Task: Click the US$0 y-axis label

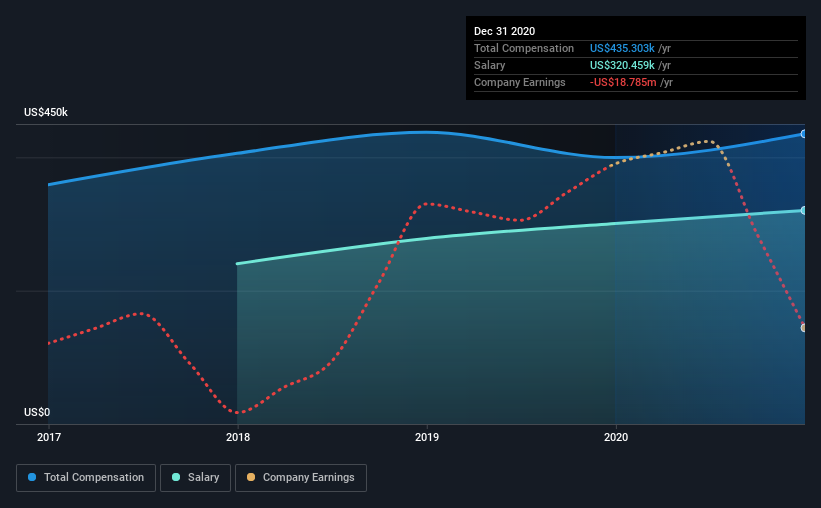Action: (x=37, y=413)
